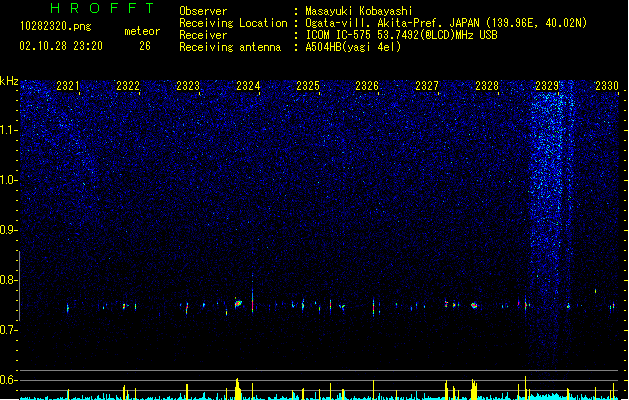Viewport: 629px width, 400px height.
Task: Click the 2325 time marker
Action: click(308, 86)
